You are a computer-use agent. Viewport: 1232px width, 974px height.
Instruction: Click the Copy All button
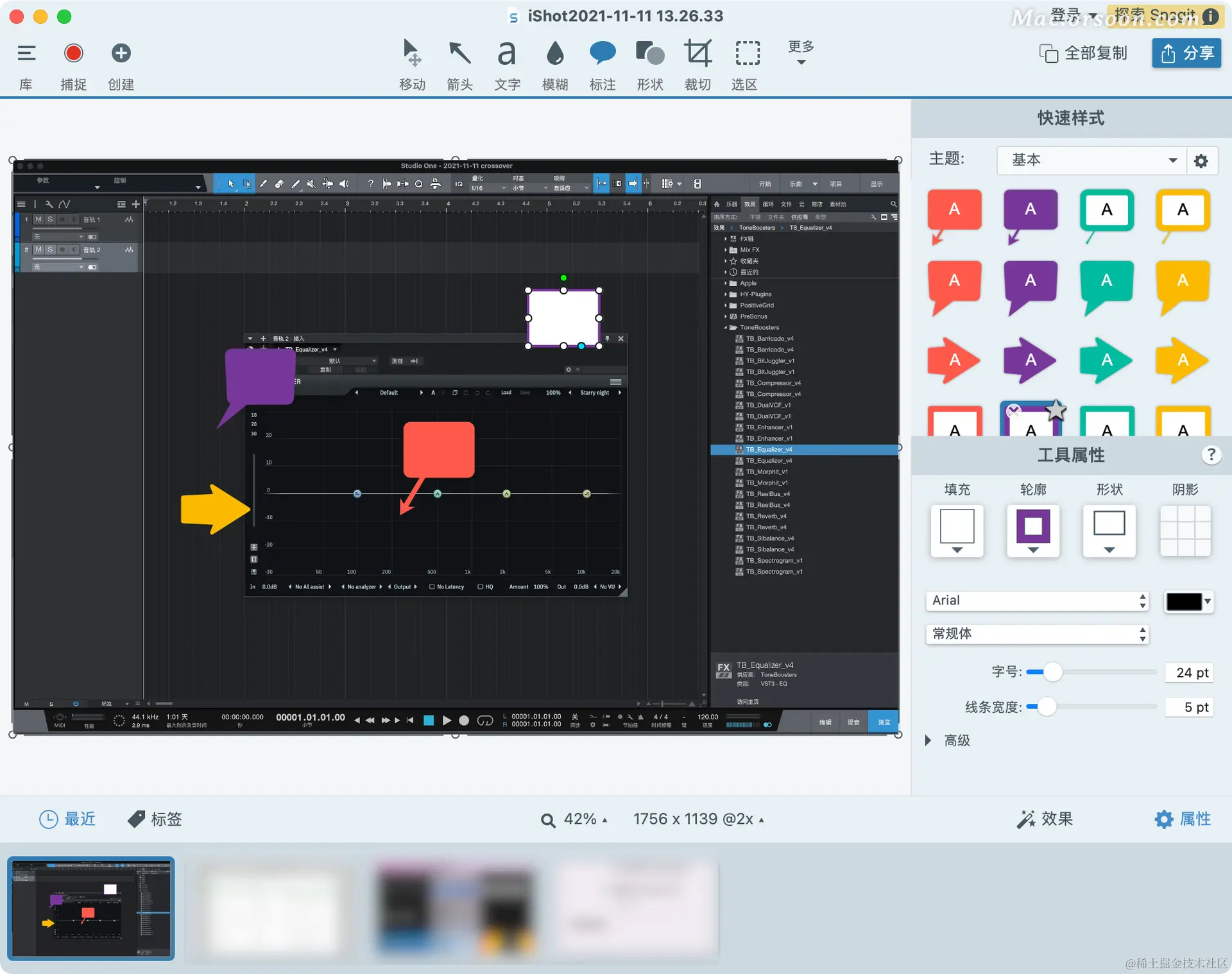click(1083, 53)
